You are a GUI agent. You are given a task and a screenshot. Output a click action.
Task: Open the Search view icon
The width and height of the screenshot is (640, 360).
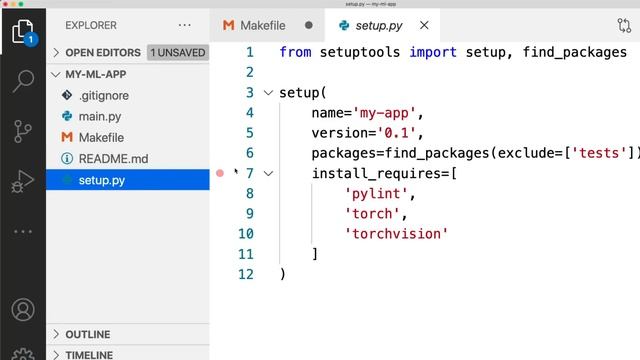(x=23, y=81)
